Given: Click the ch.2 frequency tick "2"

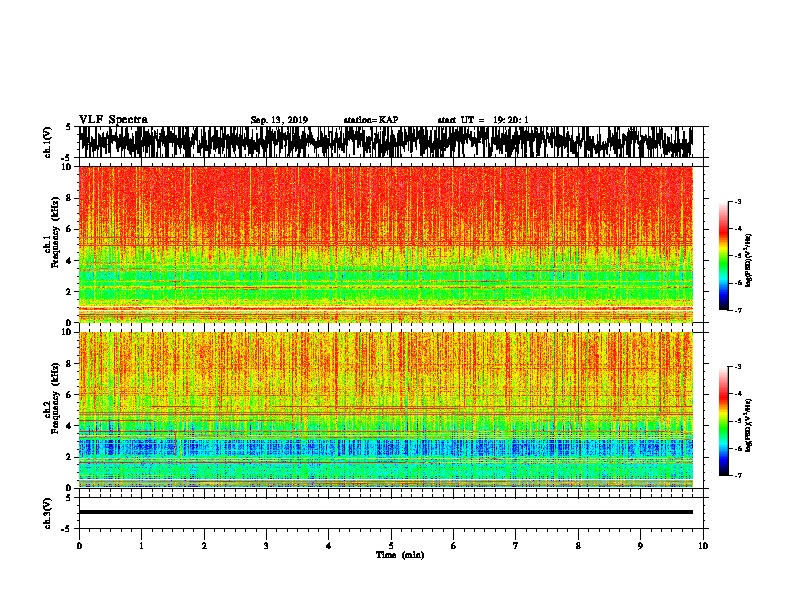Looking at the screenshot, I should [x=69, y=457].
